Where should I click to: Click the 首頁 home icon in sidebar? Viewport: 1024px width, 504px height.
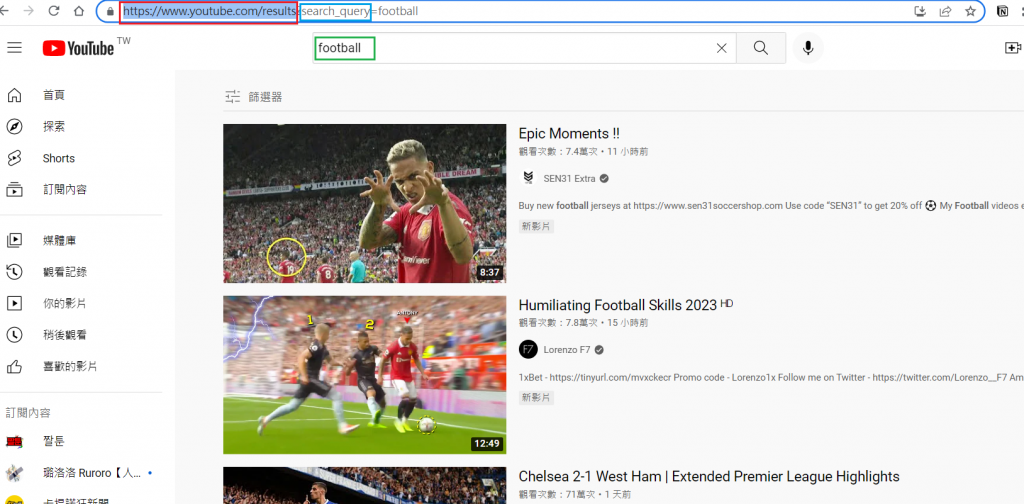point(14,95)
